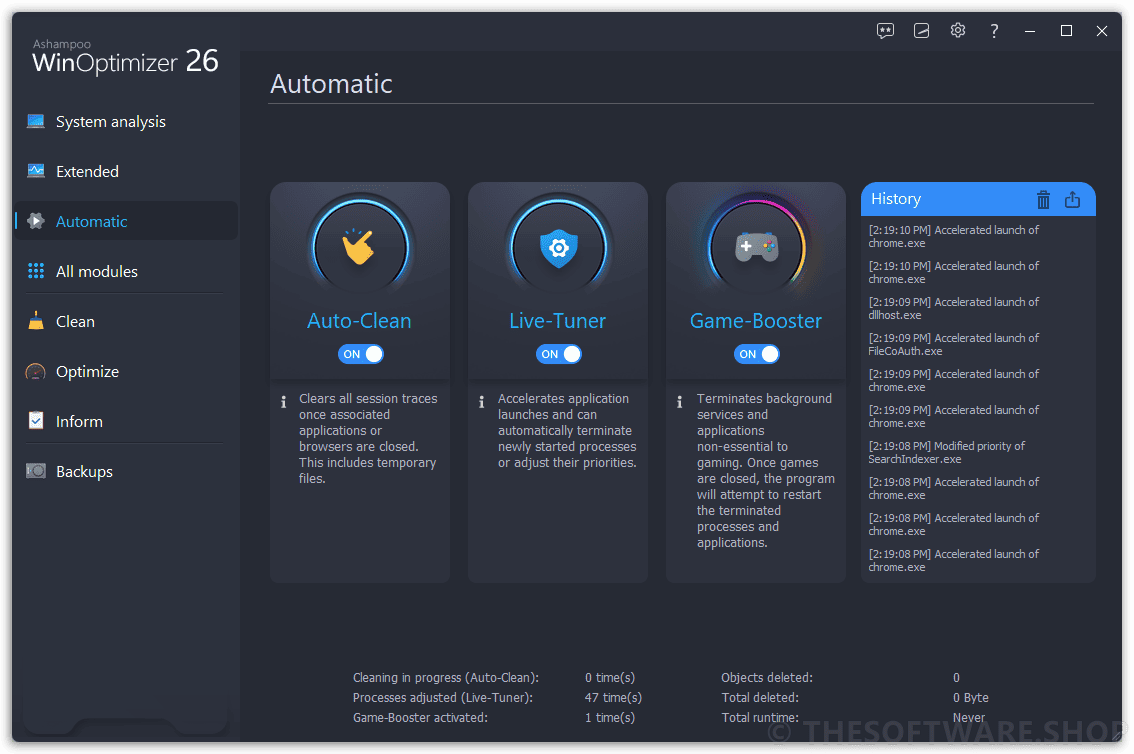The height and width of the screenshot is (754, 1134).
Task: Select Modified priority of SearchIndexer.exe entry
Action: point(947,453)
